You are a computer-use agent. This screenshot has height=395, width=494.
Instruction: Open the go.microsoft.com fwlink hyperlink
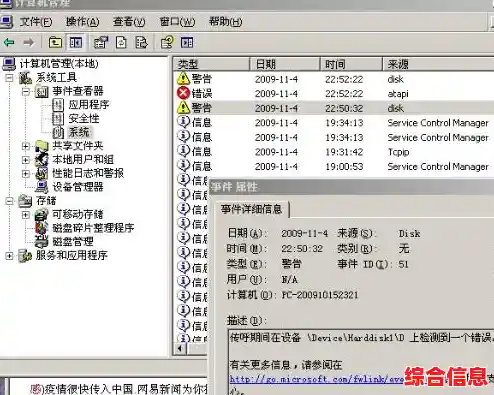click(317, 379)
